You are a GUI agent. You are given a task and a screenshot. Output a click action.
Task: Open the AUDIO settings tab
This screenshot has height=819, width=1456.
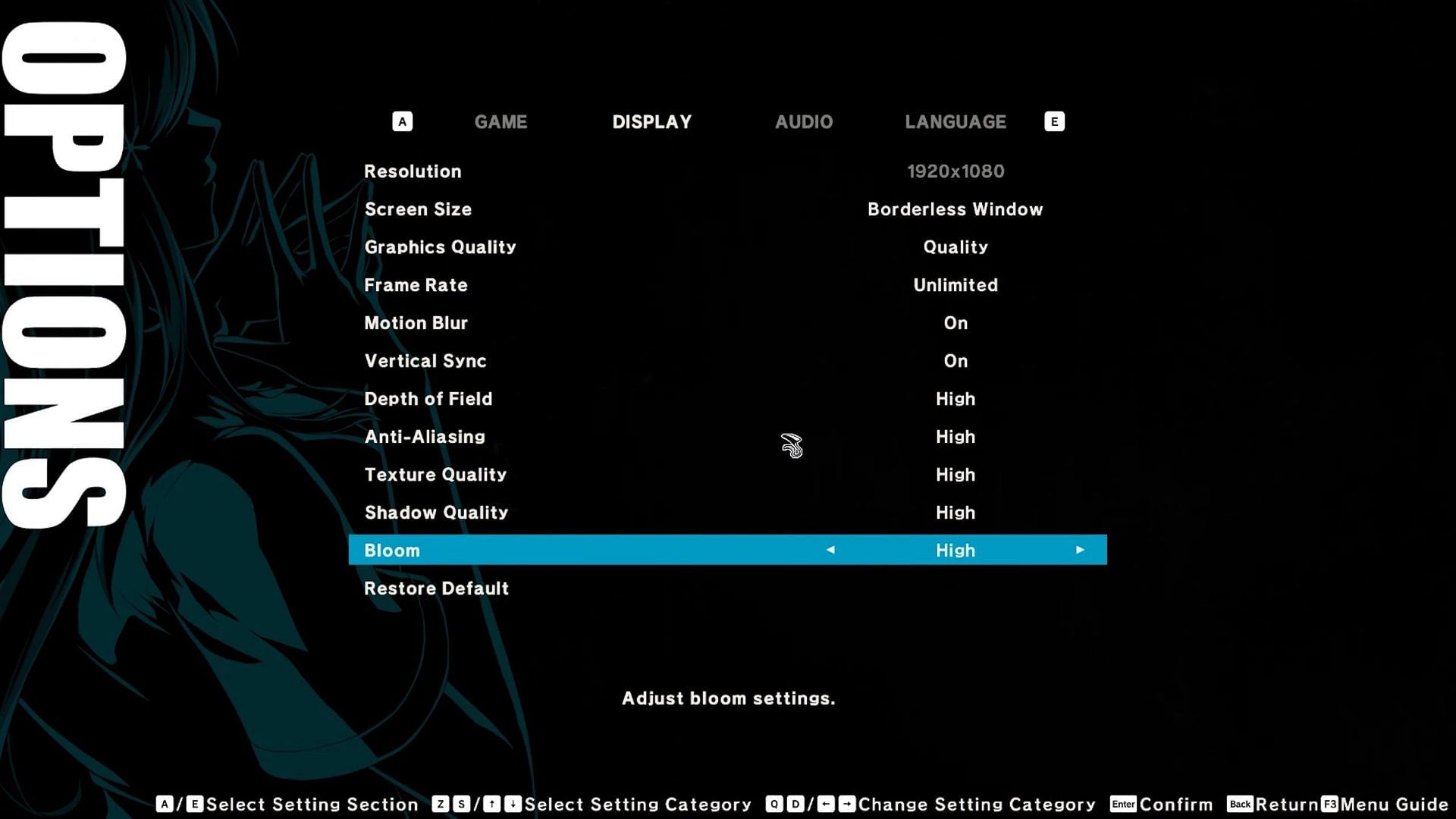point(803,122)
